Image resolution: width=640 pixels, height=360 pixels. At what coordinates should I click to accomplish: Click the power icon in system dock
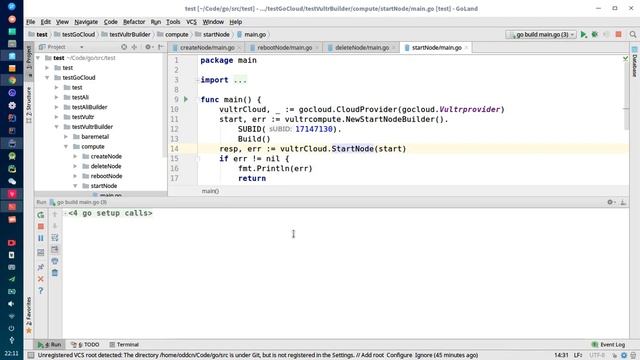[x=11, y=328]
